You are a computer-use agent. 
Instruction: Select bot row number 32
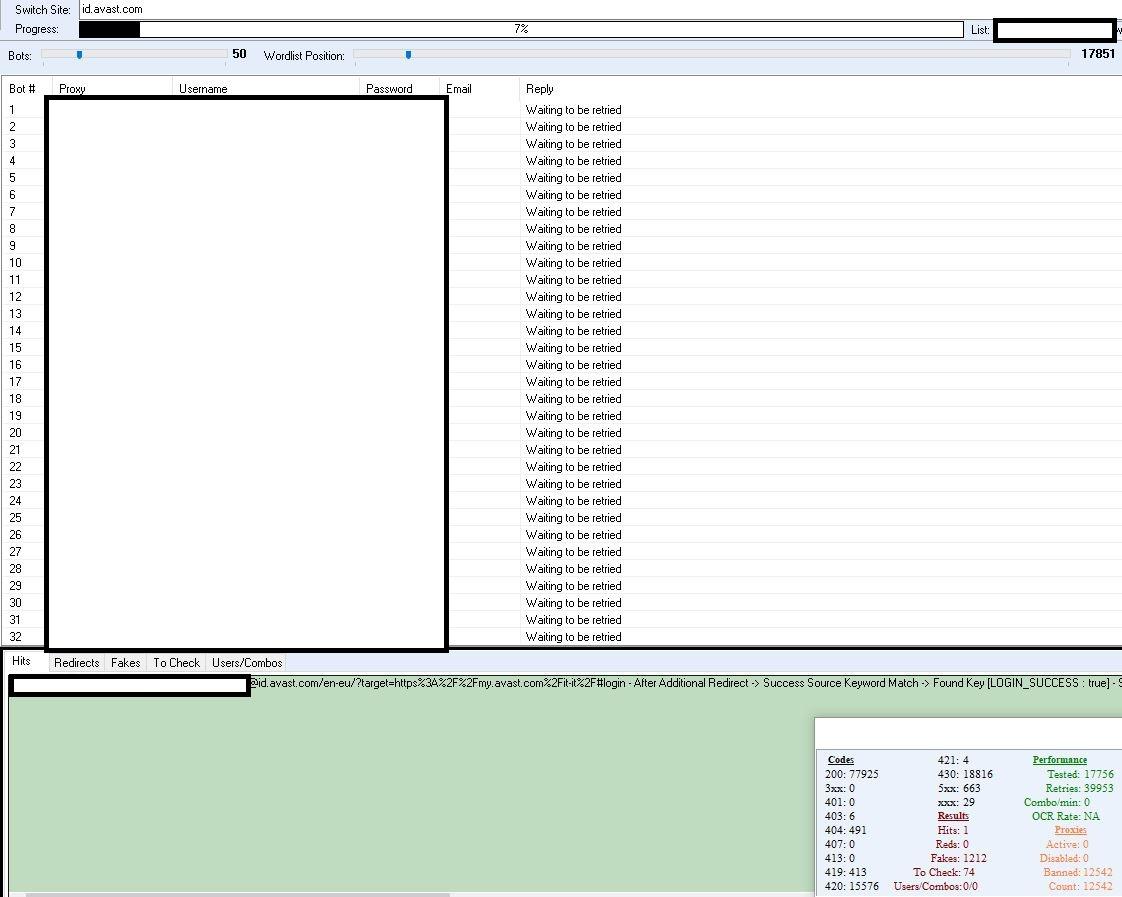pyautogui.click(x=16, y=637)
